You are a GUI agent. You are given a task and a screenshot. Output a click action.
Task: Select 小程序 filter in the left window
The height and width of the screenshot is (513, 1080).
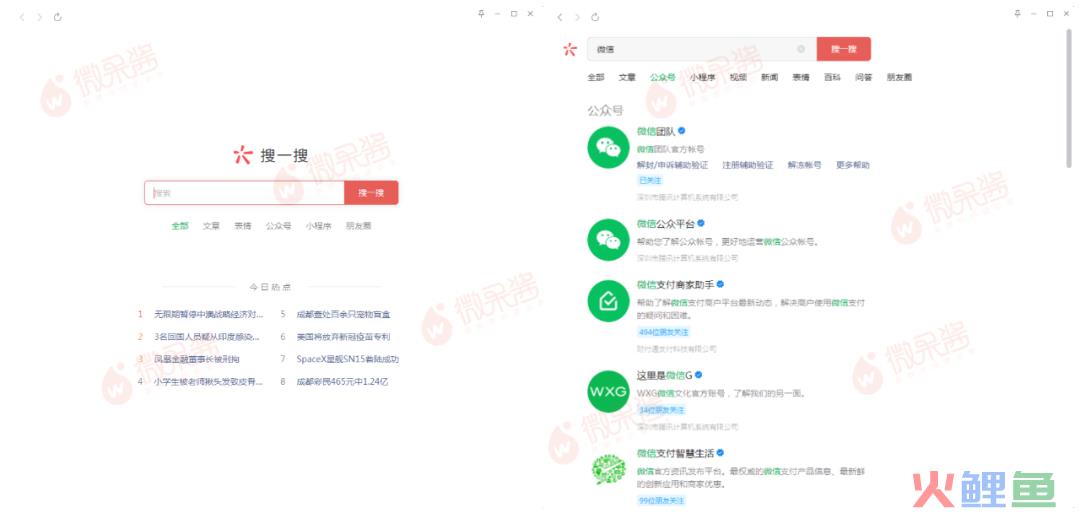(319, 226)
